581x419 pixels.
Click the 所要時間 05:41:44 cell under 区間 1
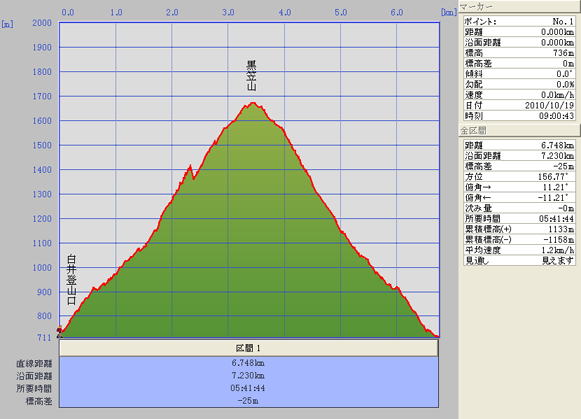[x=249, y=388]
